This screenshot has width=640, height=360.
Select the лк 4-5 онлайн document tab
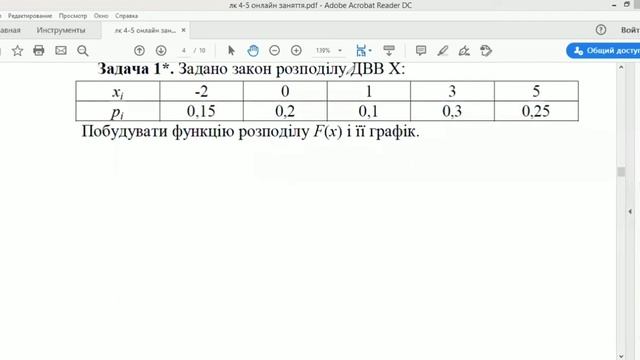tap(145, 30)
